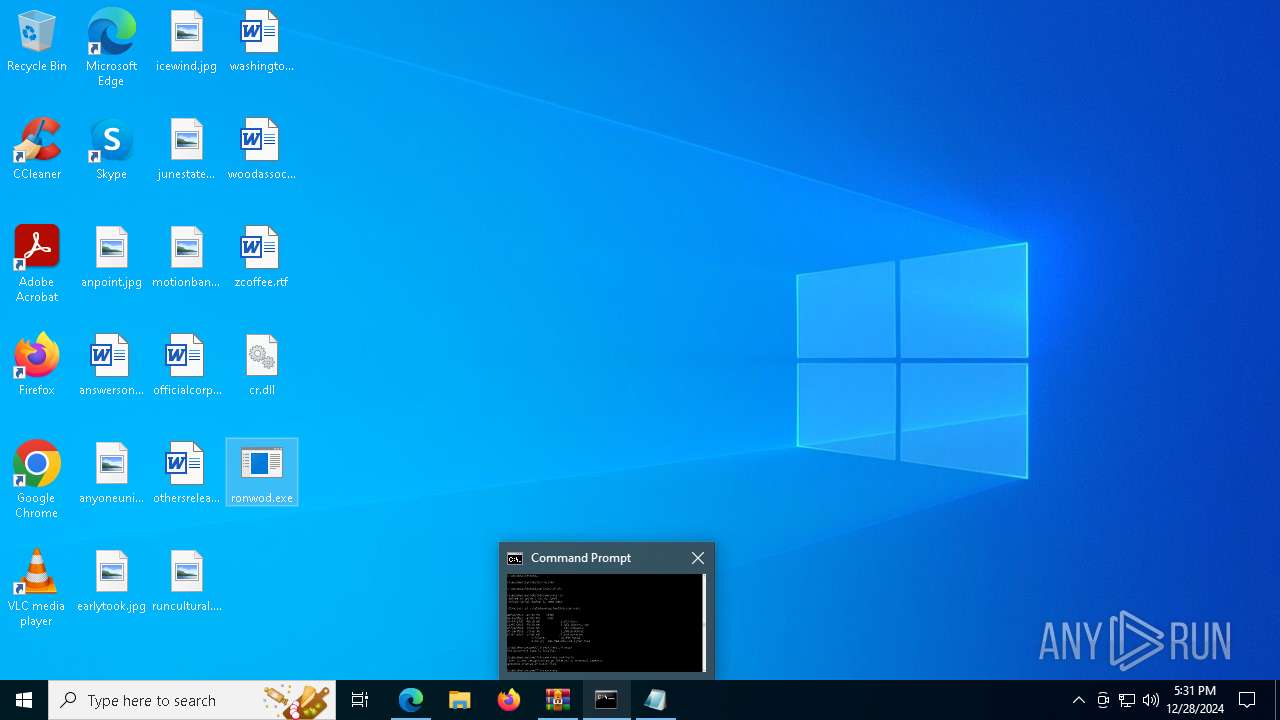This screenshot has height=720, width=1280.
Task: Select the runcultural... image file
Action: pyautogui.click(x=186, y=582)
